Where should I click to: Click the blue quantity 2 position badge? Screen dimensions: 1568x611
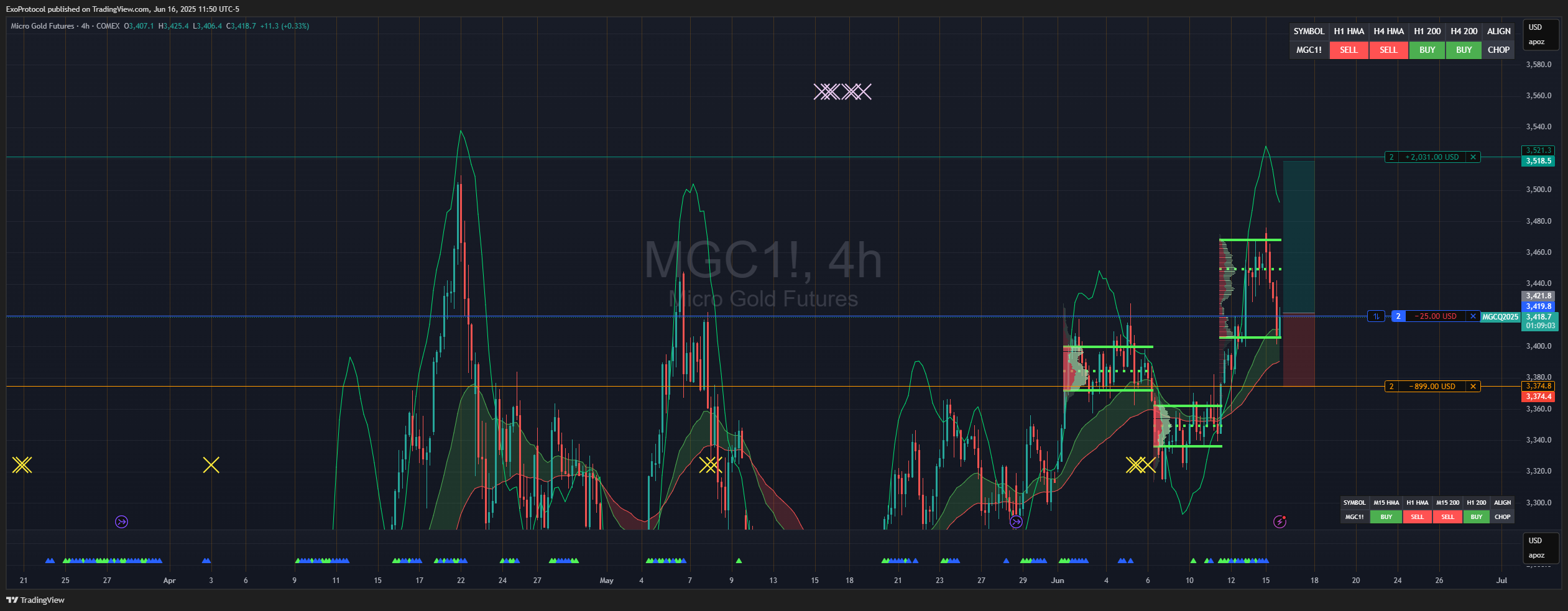[1398, 316]
